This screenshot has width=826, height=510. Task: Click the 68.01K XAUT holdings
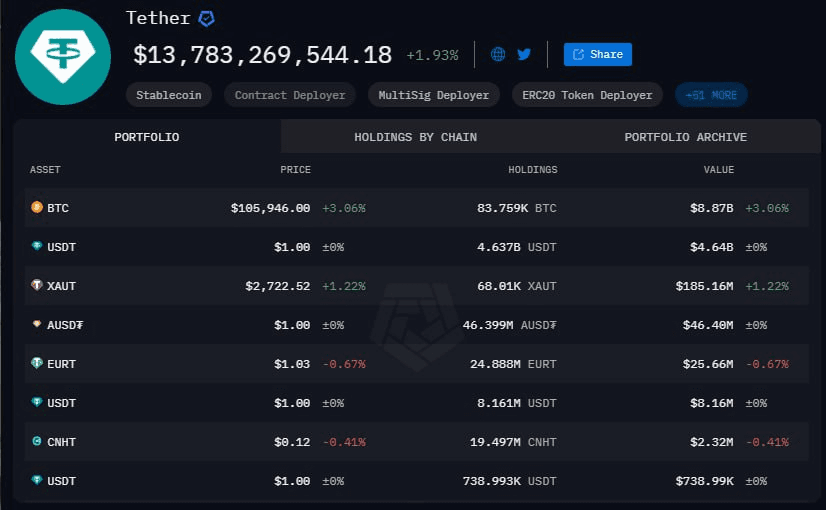517,286
